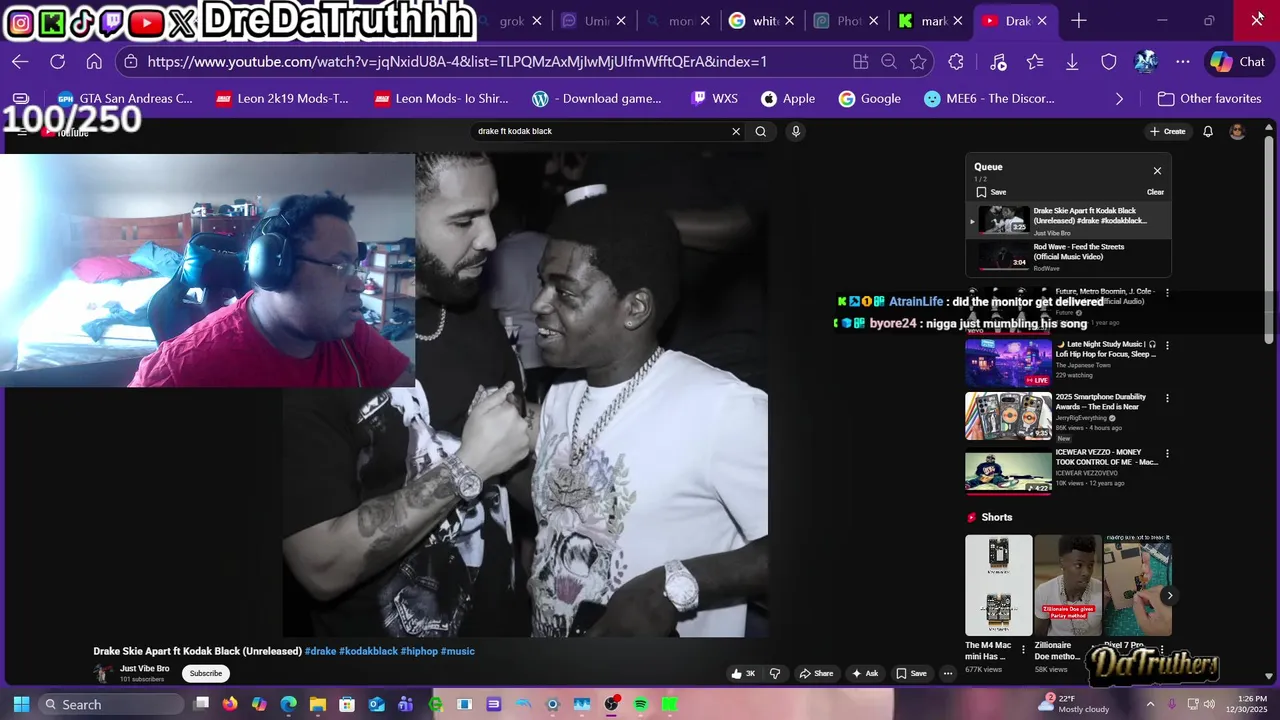Click the zoom out magnifier in address bar

889,62
